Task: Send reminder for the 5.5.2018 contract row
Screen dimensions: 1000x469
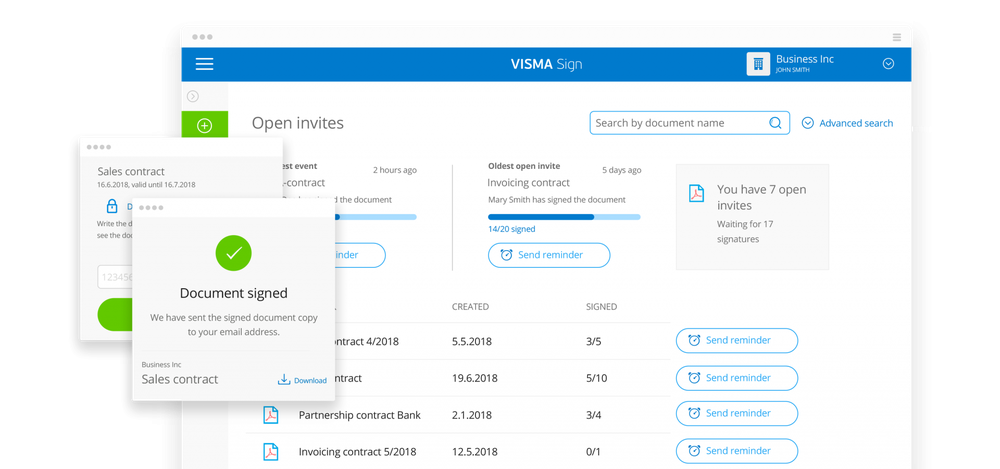Action: pyautogui.click(x=737, y=340)
